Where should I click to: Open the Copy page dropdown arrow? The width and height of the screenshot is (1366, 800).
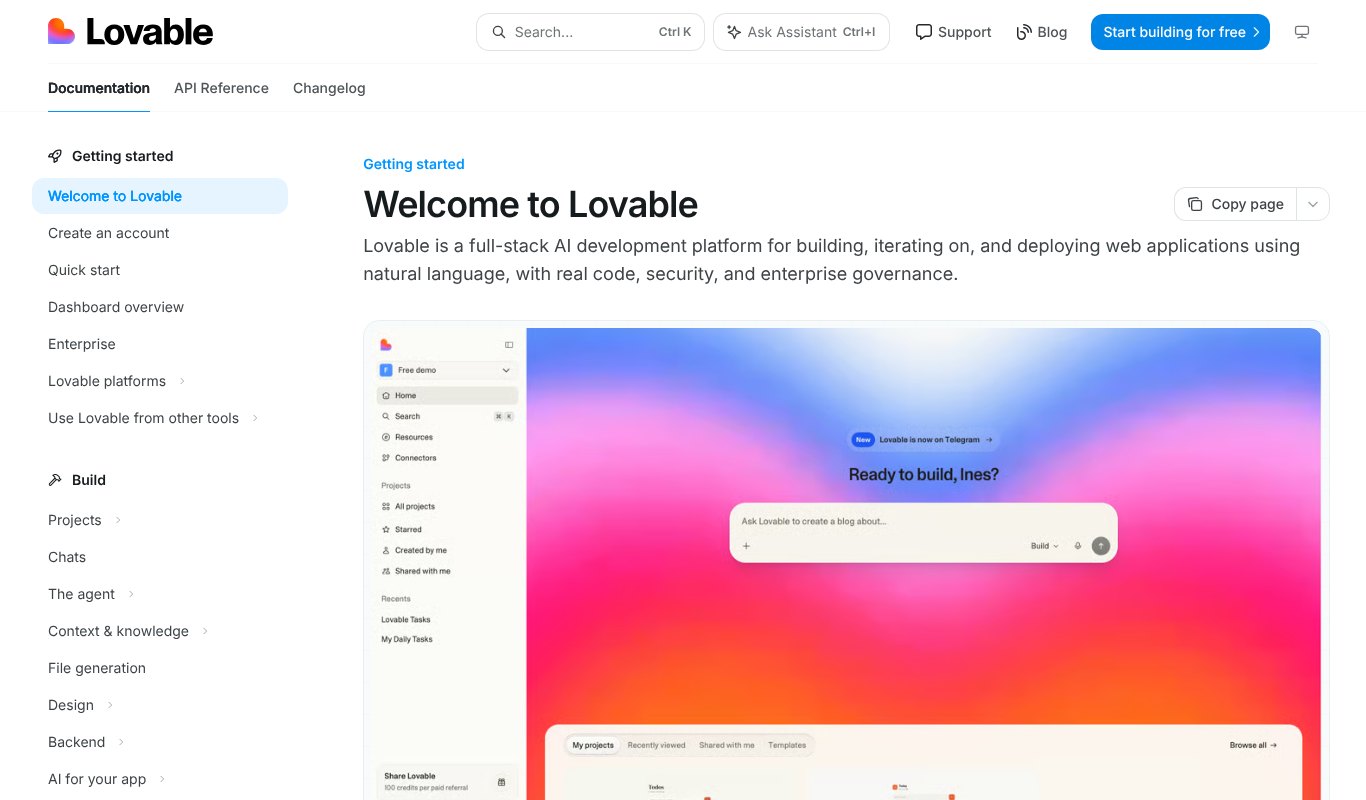click(1313, 204)
